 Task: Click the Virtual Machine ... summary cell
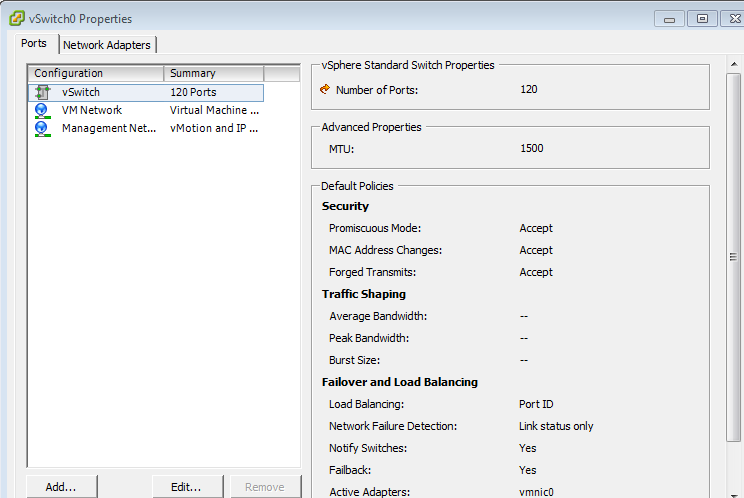click(214, 110)
